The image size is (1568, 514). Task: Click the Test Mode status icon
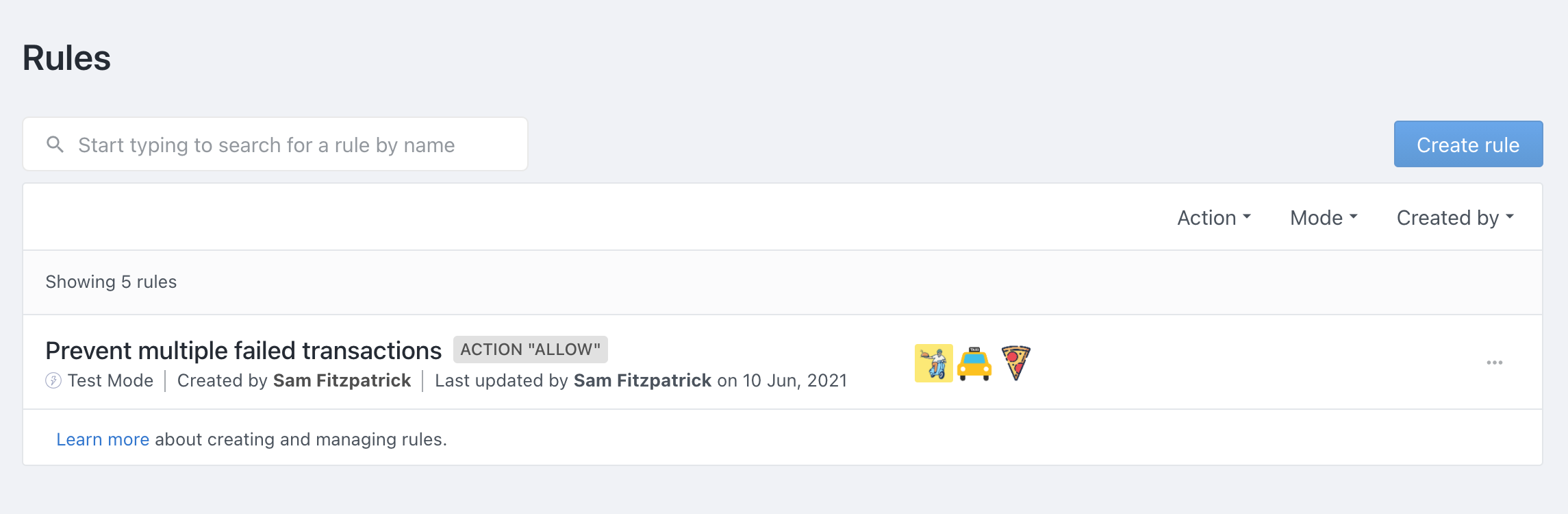53,380
